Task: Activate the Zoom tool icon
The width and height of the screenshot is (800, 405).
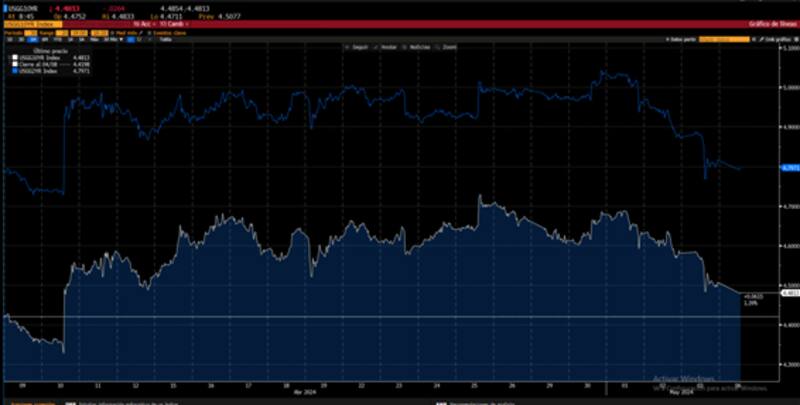Action: tap(447, 48)
